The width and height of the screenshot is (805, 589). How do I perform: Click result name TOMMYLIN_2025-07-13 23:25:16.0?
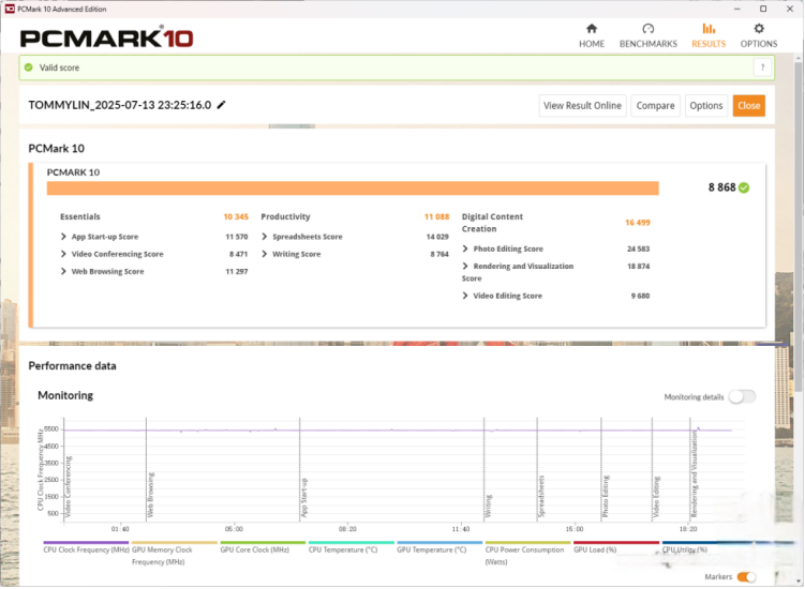click(x=120, y=105)
